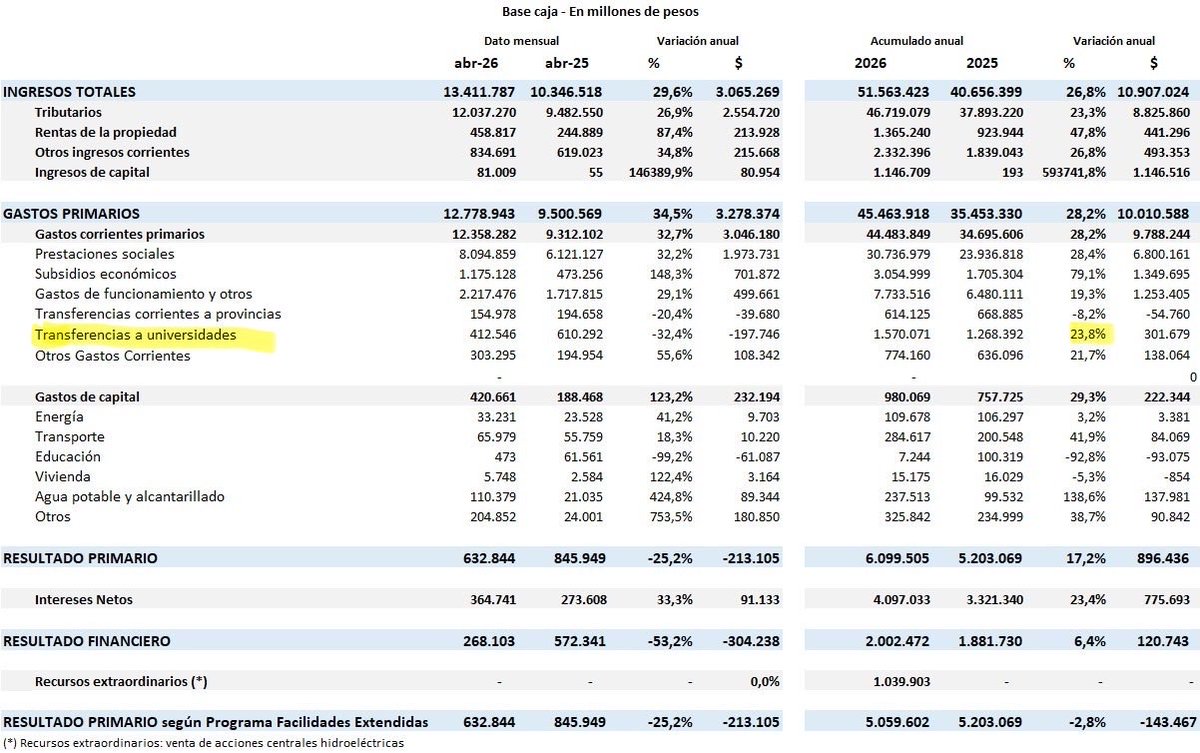Select the Gastos de capital label
Screen dimensions: 1200x753
(87, 397)
